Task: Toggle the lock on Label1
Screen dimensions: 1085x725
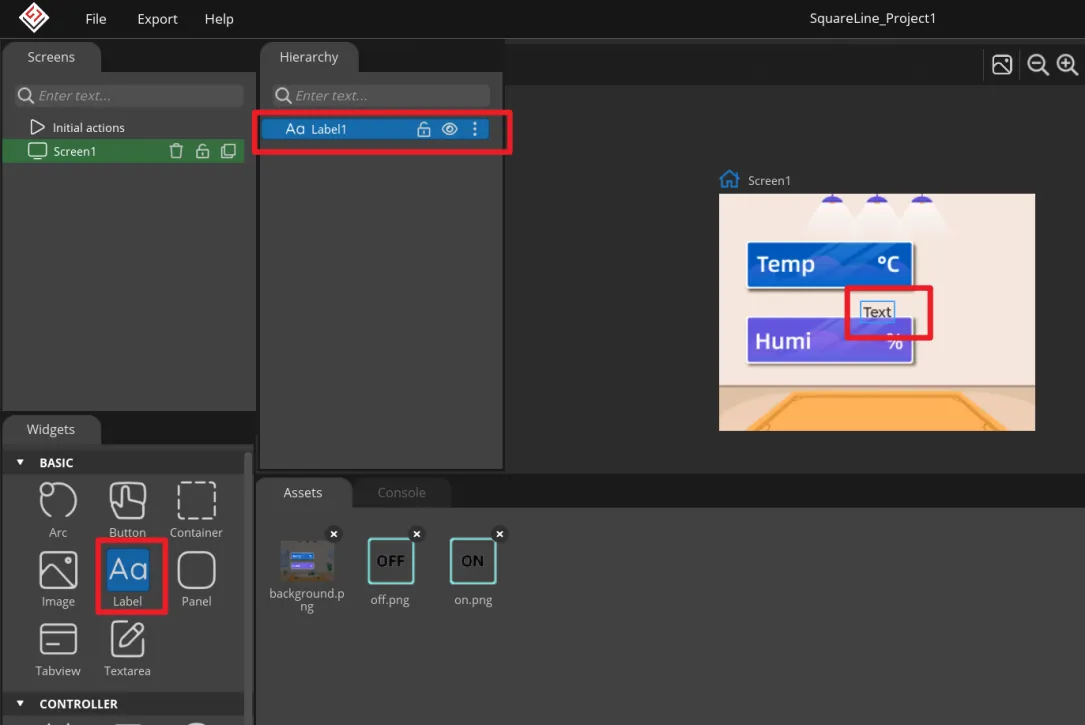Action: [423, 129]
